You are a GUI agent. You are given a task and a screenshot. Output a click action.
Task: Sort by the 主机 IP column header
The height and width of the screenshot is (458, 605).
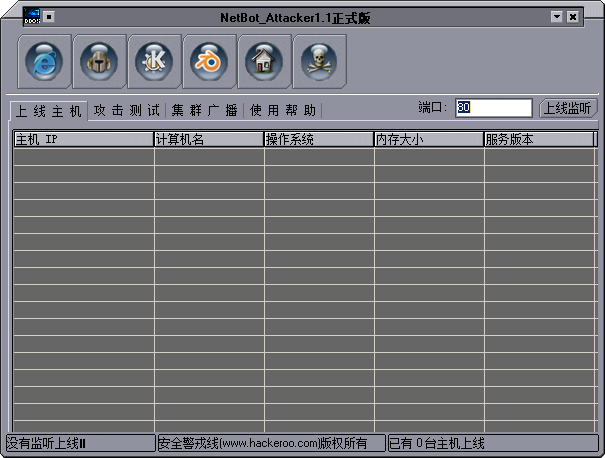(x=83, y=140)
